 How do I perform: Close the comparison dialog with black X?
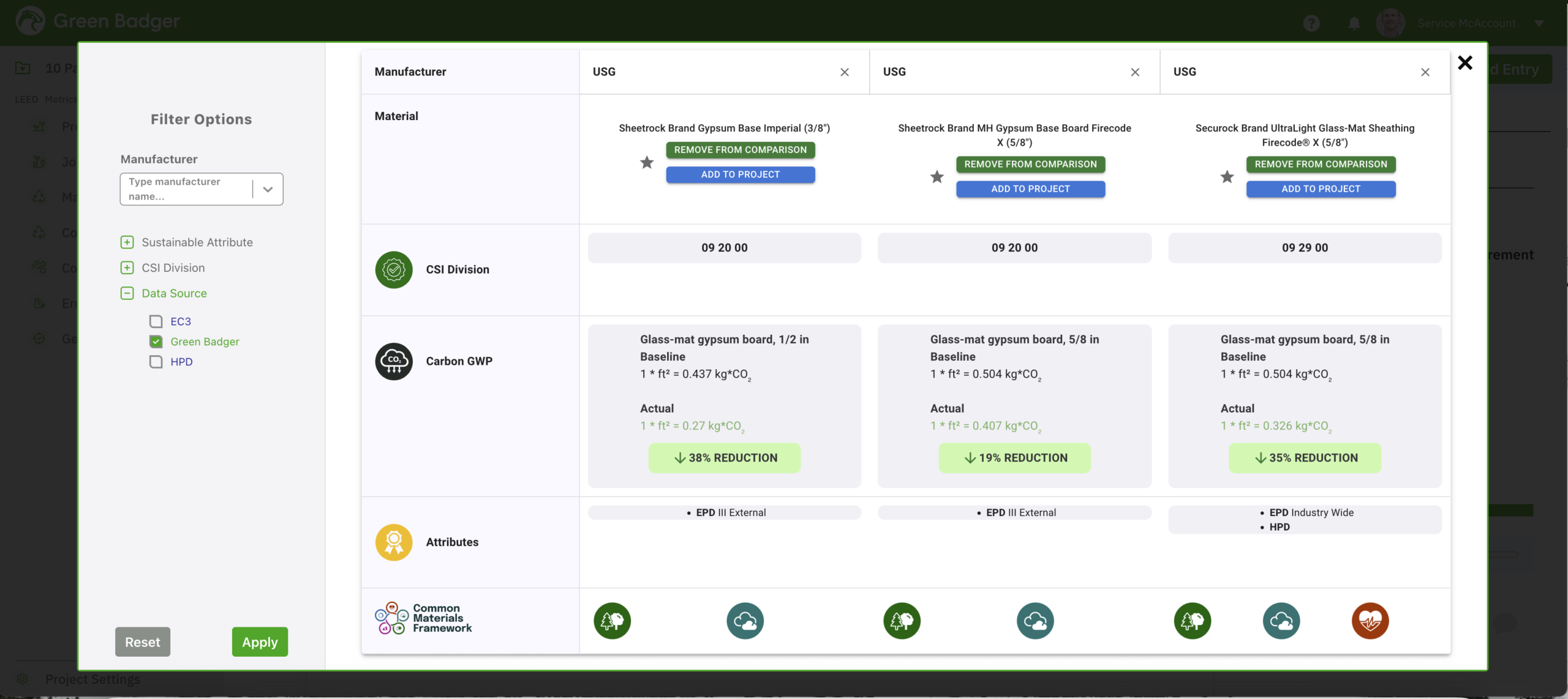1464,62
